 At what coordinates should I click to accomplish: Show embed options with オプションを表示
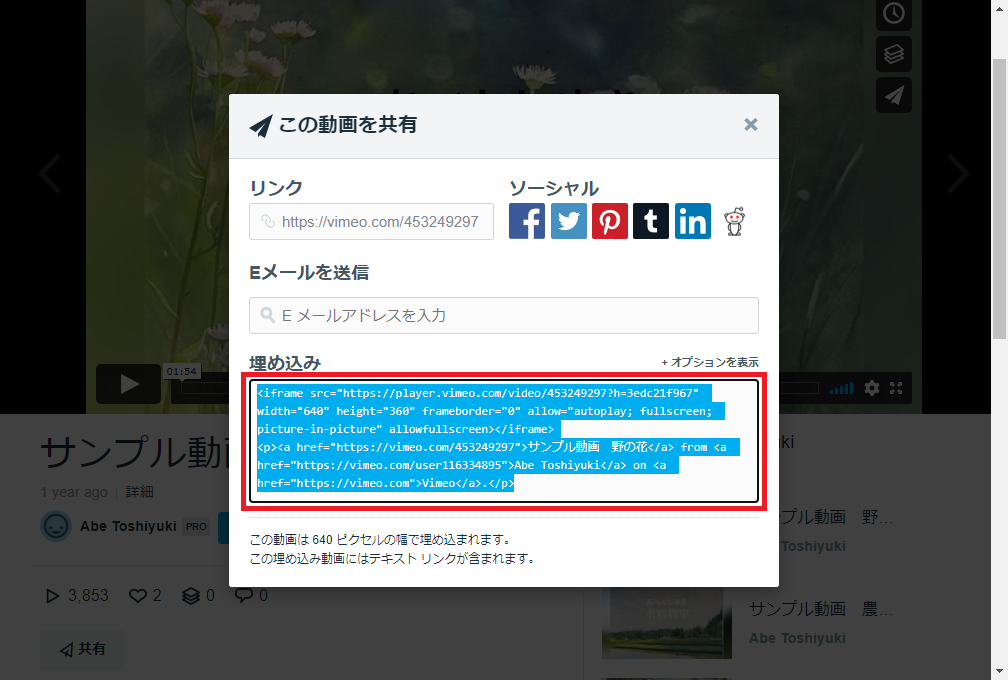(710, 362)
